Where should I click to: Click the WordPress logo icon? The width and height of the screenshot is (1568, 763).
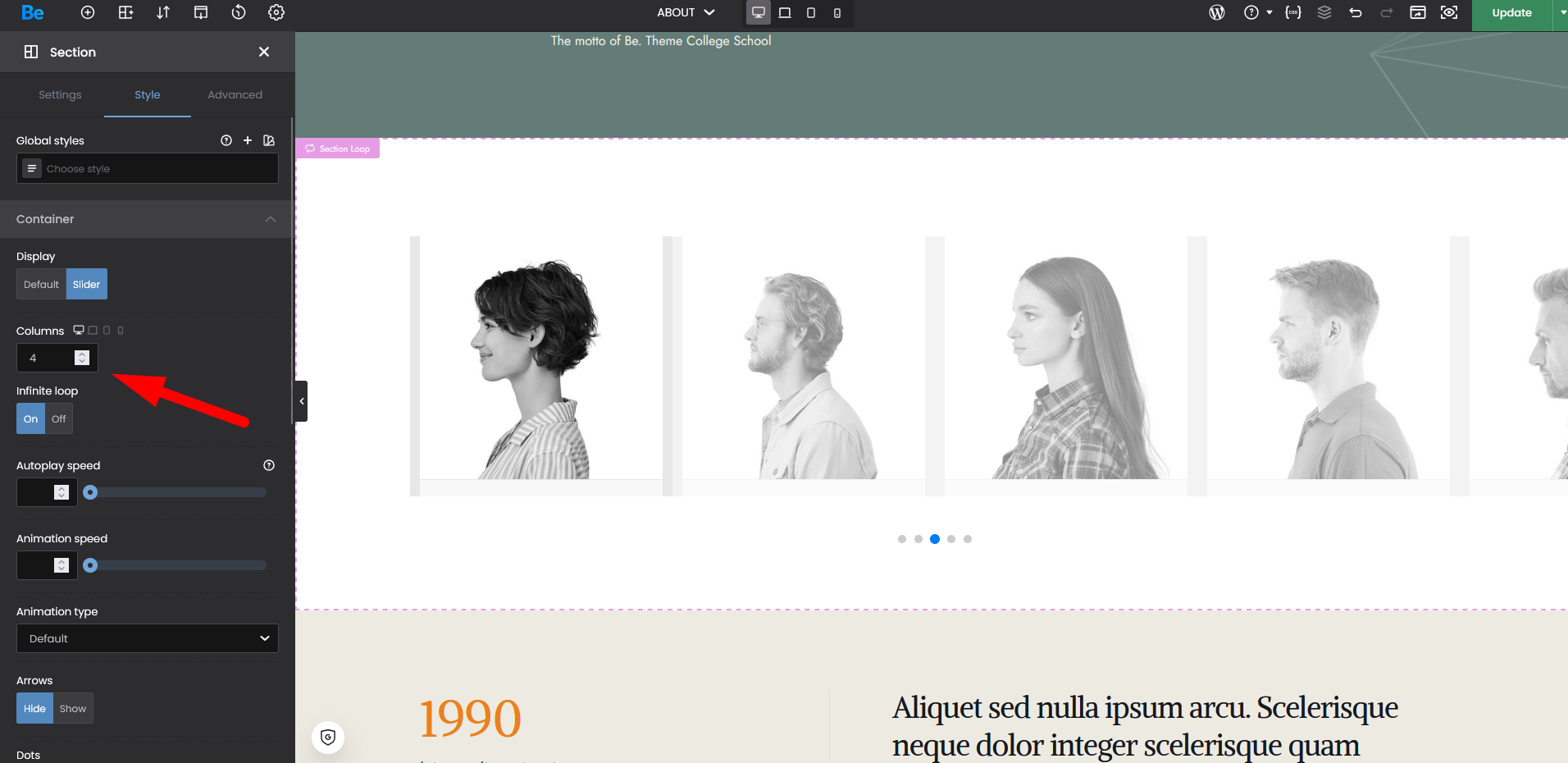click(1217, 12)
